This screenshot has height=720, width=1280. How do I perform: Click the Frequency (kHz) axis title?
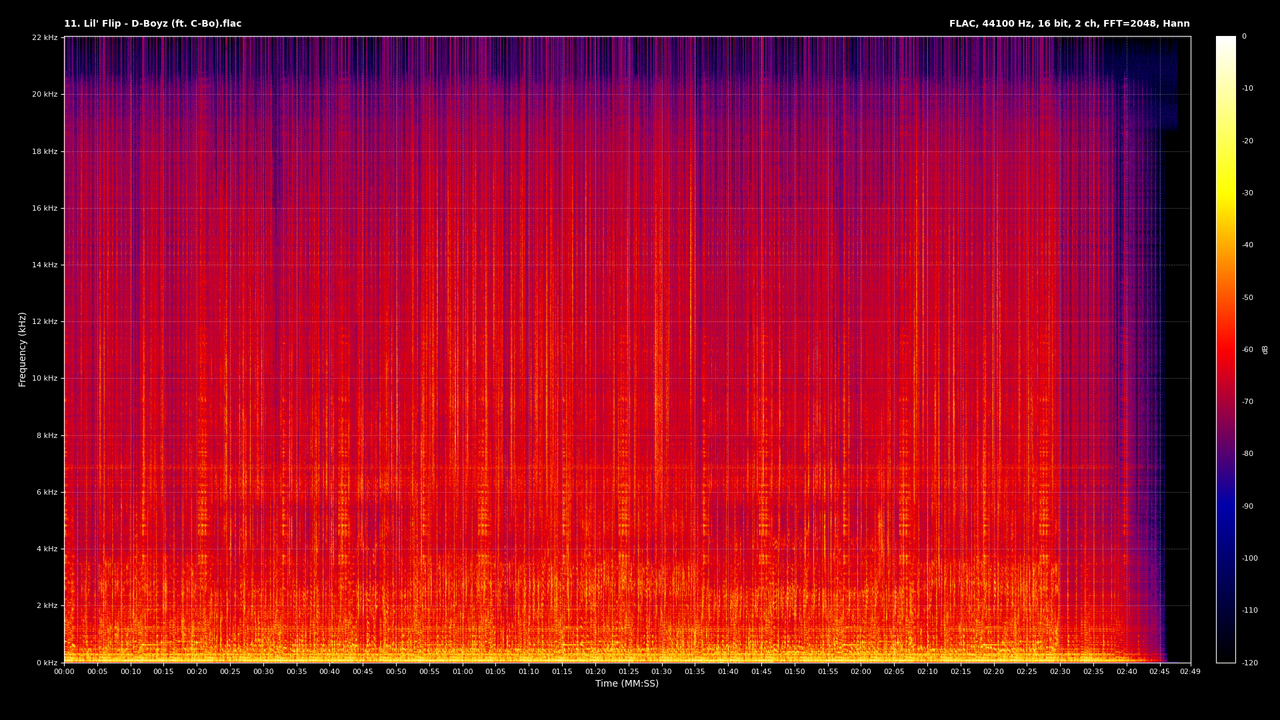point(22,349)
